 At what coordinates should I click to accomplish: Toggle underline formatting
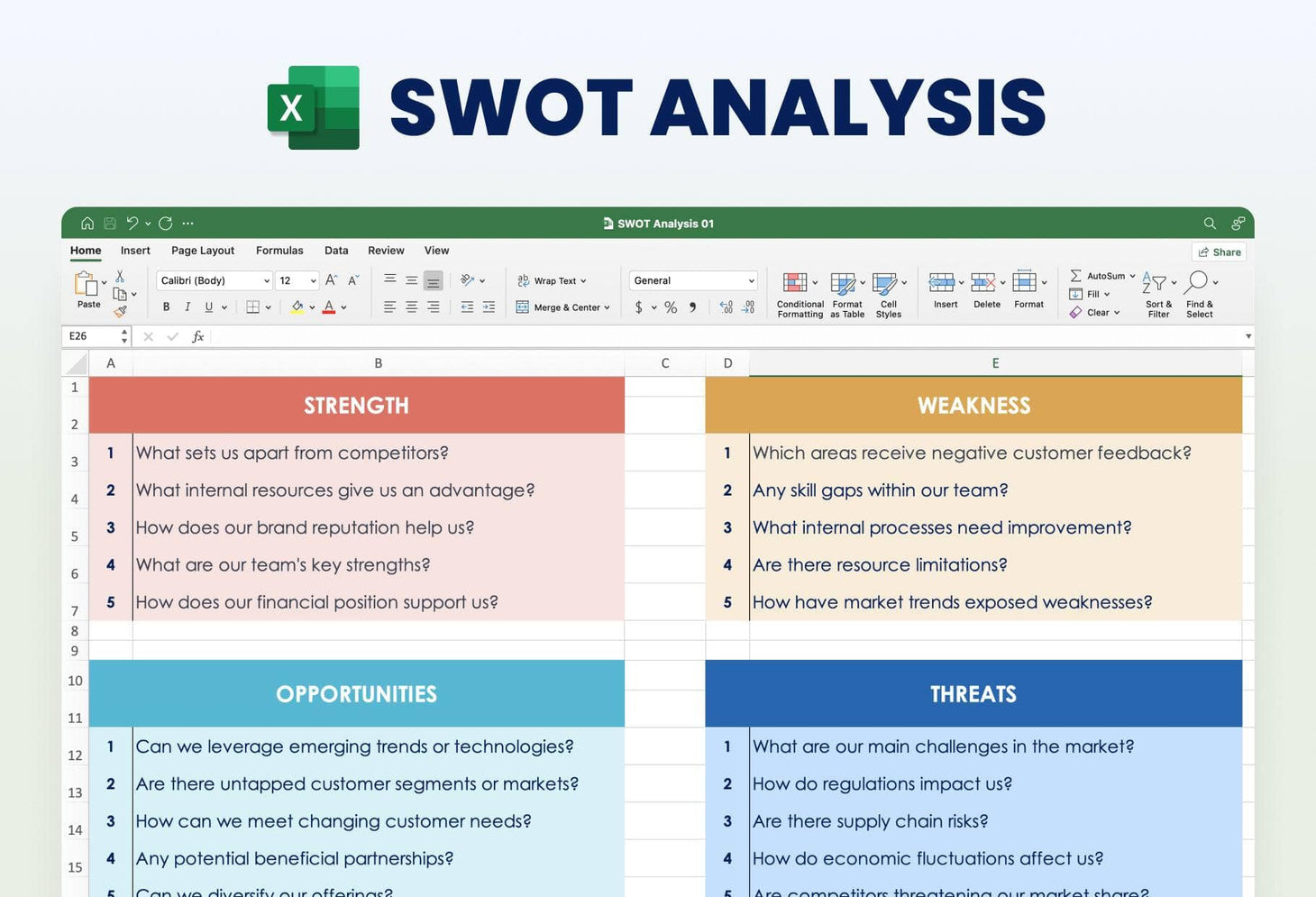point(208,307)
